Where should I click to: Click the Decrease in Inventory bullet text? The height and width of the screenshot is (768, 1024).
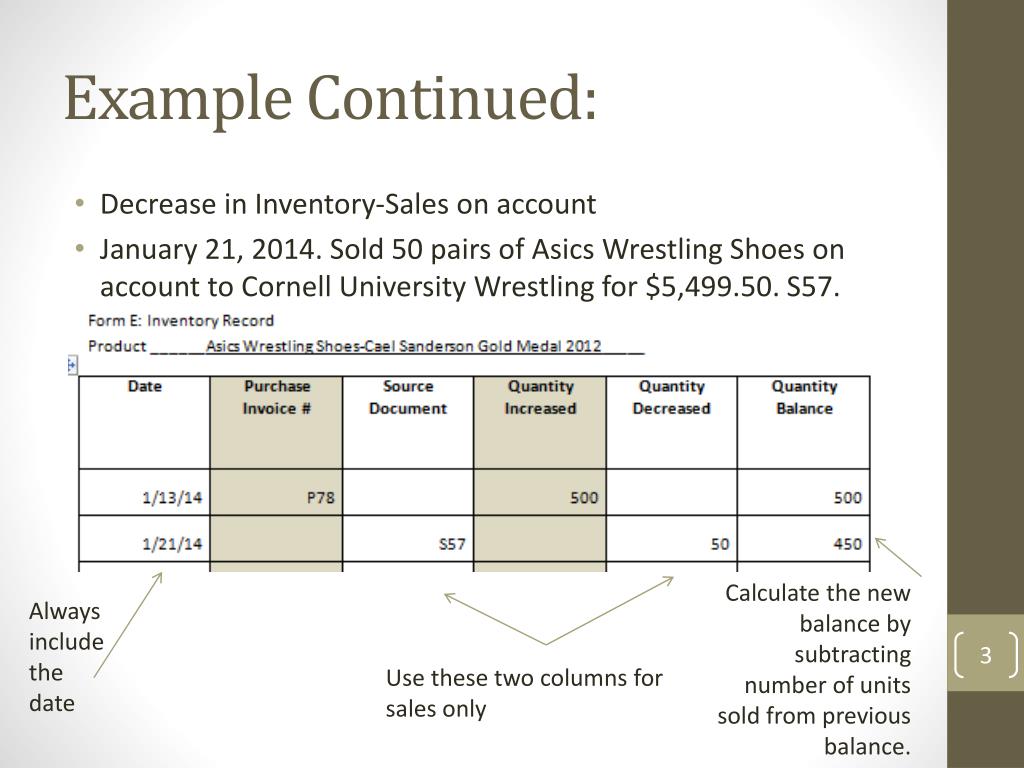(347, 204)
